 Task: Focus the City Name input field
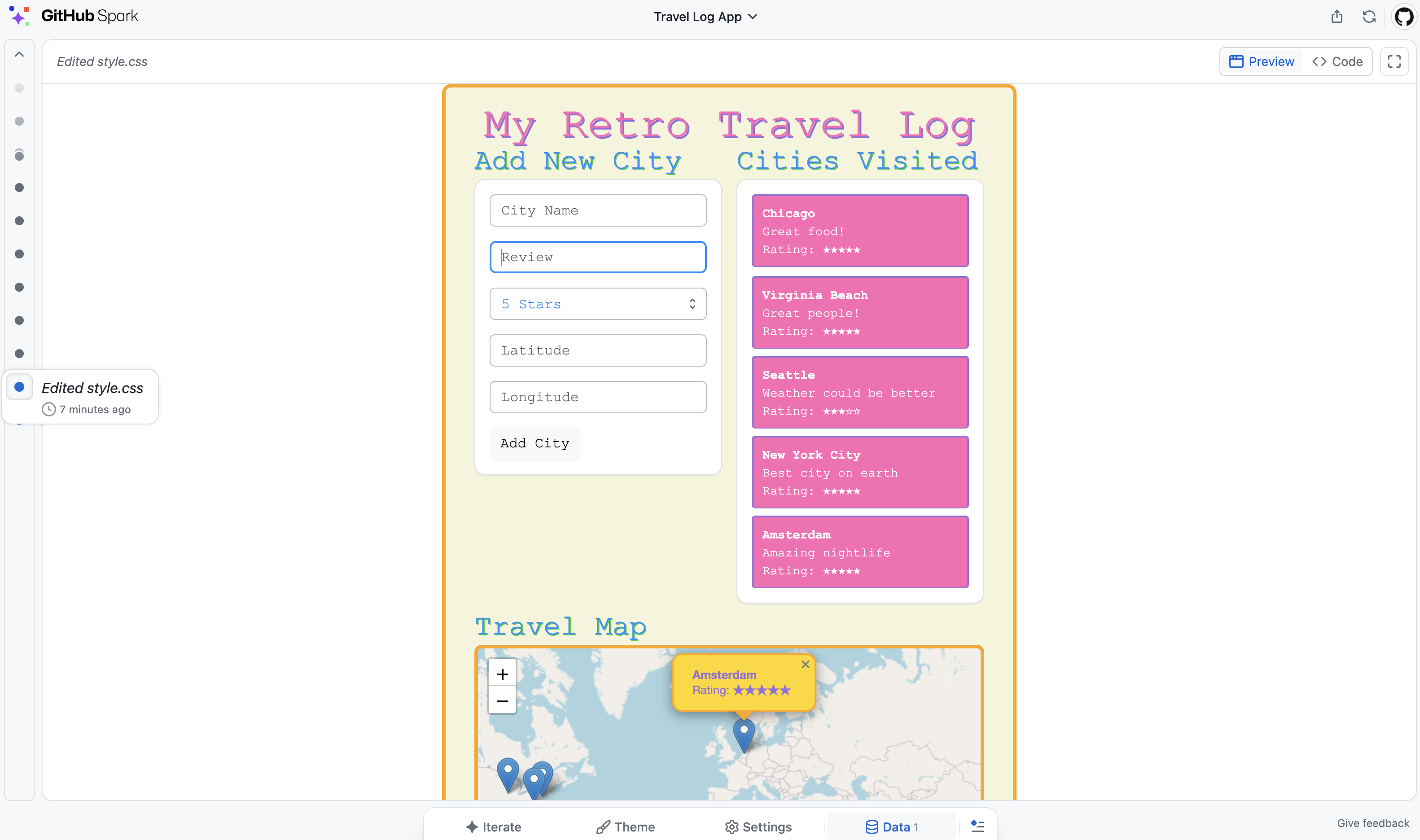click(x=598, y=210)
